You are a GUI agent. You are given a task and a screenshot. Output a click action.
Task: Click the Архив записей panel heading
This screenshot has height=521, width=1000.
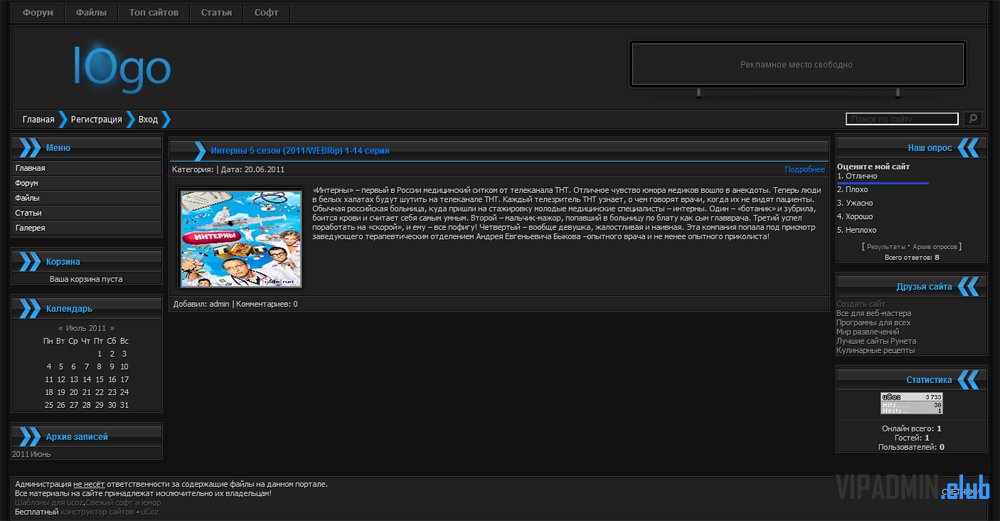(x=77, y=437)
